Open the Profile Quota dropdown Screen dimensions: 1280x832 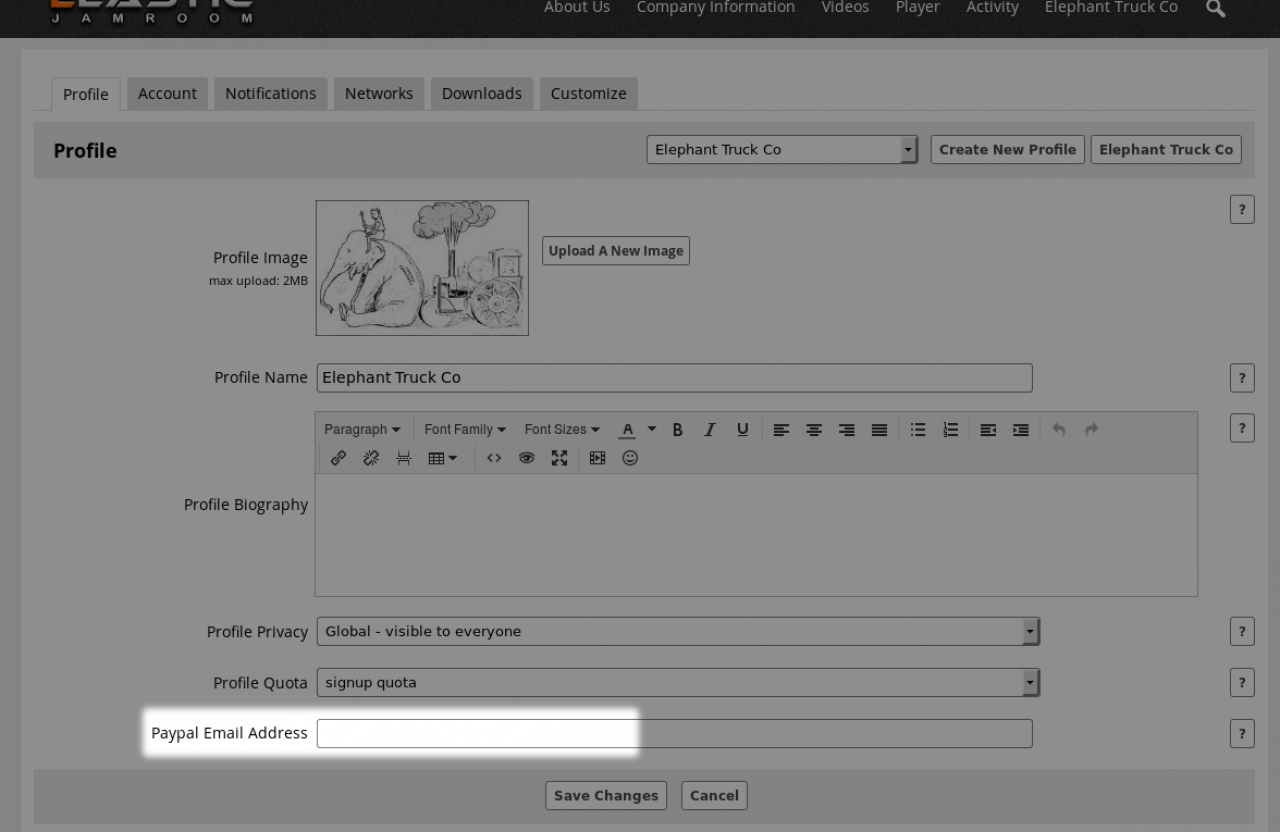pyautogui.click(x=678, y=682)
